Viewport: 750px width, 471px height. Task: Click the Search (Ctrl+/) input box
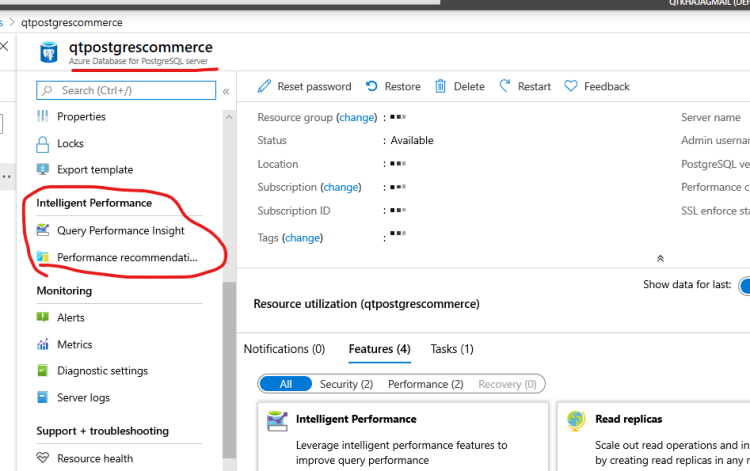coord(126,90)
